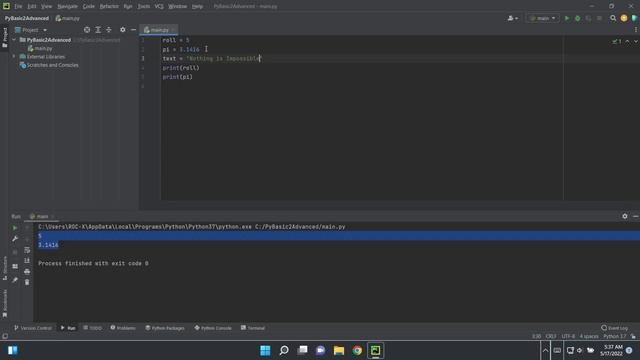Image resolution: width=640 pixels, height=360 pixels.
Task: Rerun main with Run panel green arrow
Action: (15, 228)
